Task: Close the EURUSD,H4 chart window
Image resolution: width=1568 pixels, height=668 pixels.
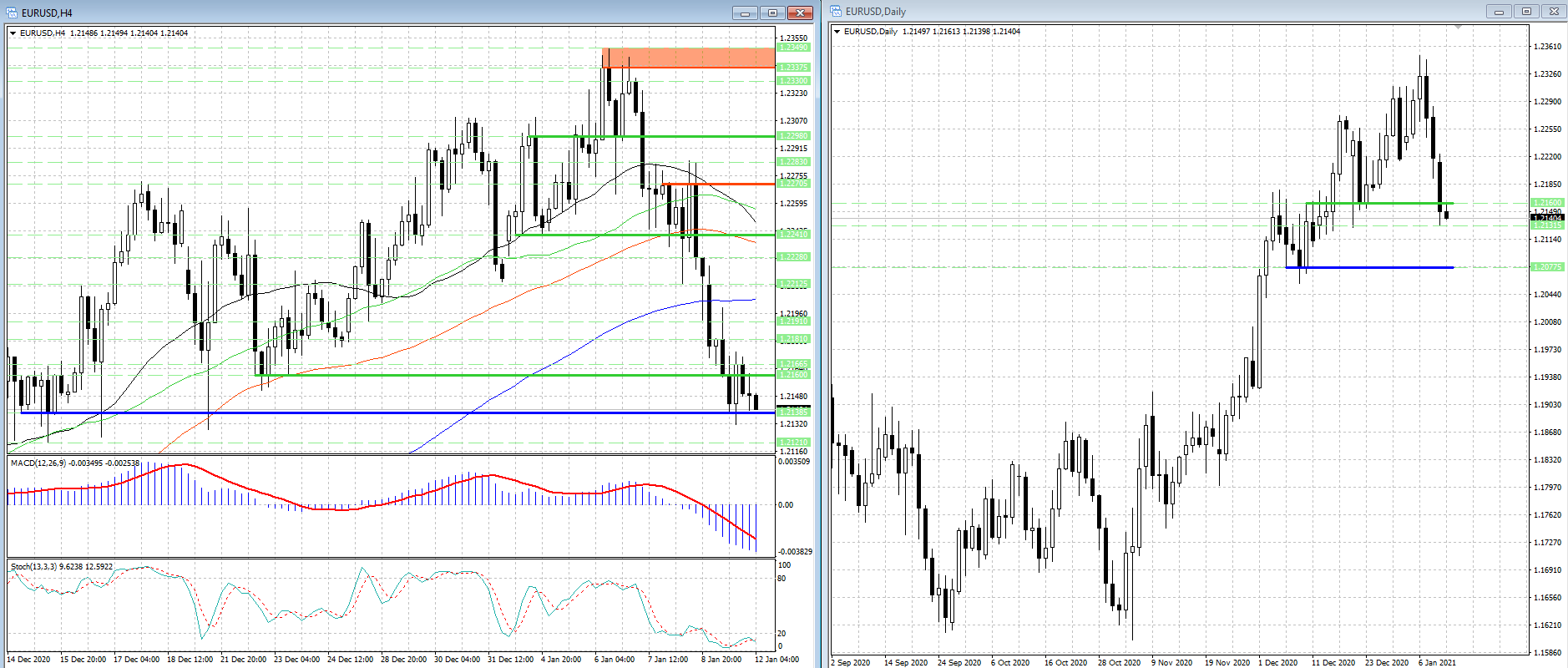Action: [x=800, y=13]
